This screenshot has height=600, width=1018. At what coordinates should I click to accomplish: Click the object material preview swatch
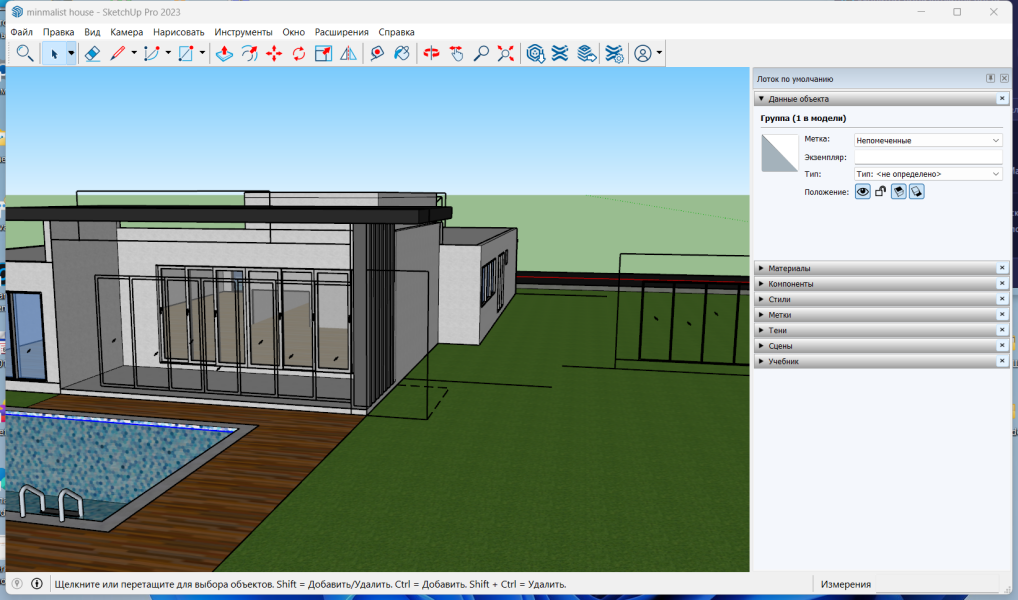coord(780,153)
